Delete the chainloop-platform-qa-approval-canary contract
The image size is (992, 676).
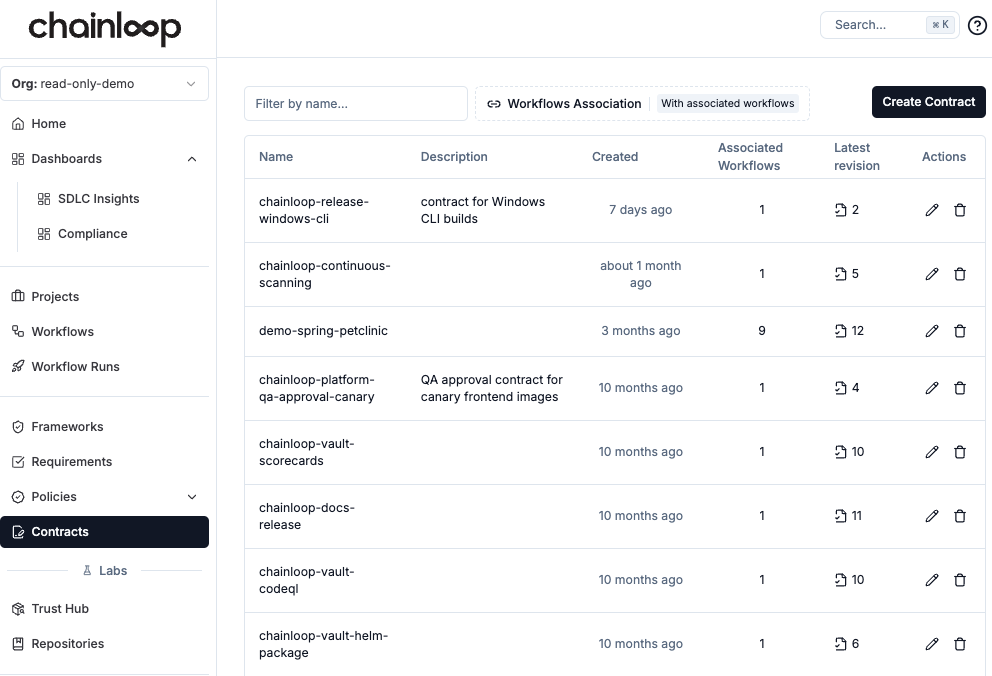pos(960,388)
